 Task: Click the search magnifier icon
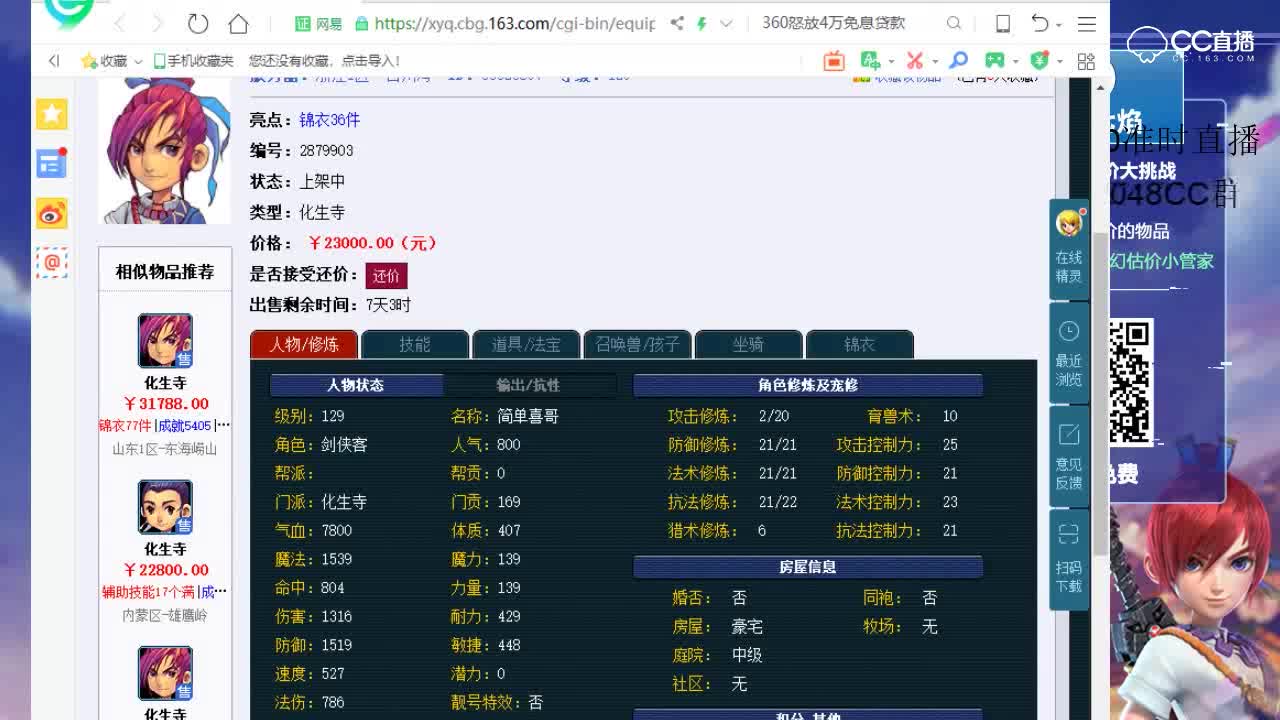pos(954,23)
